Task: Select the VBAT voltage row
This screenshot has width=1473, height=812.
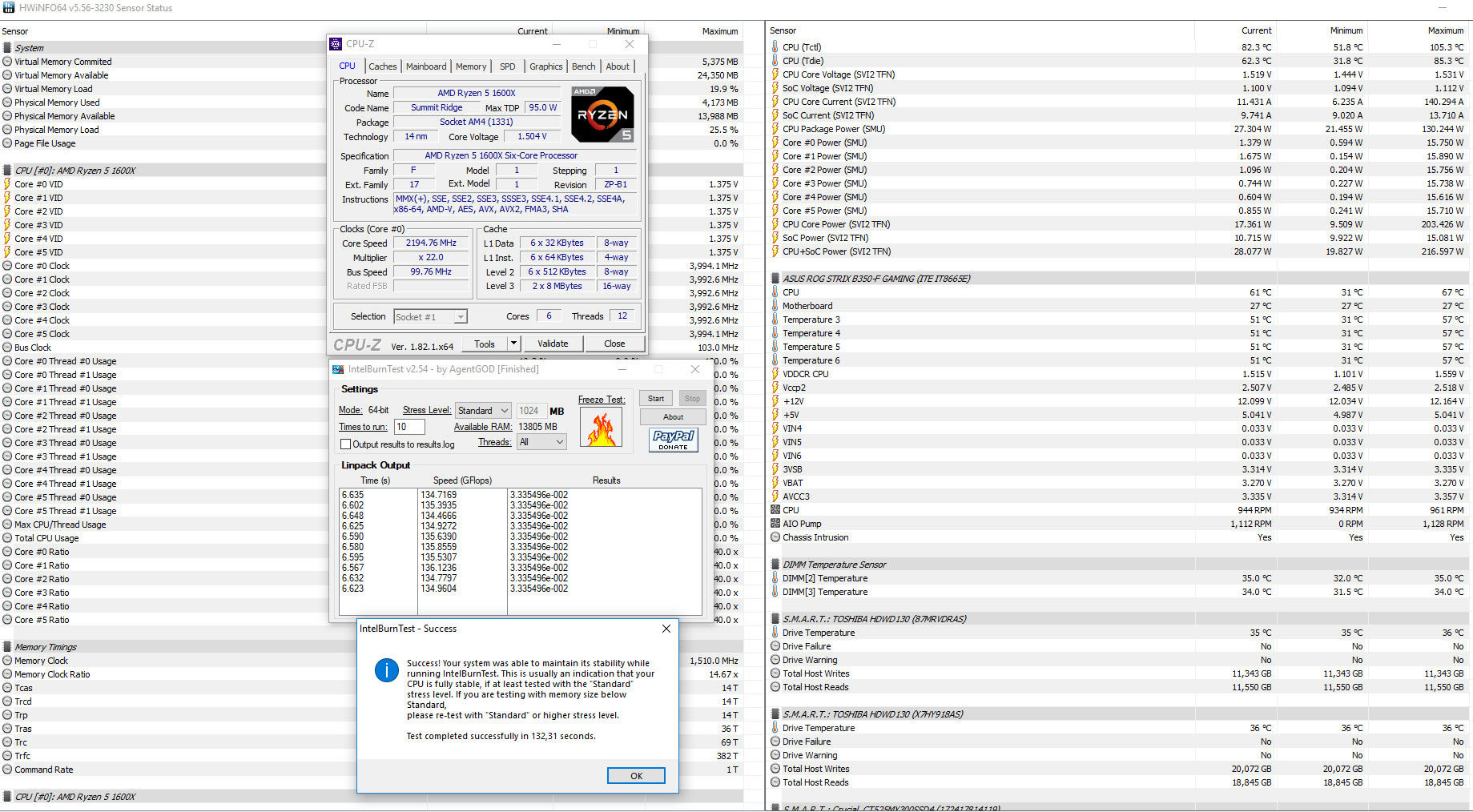Action: tap(1117, 483)
